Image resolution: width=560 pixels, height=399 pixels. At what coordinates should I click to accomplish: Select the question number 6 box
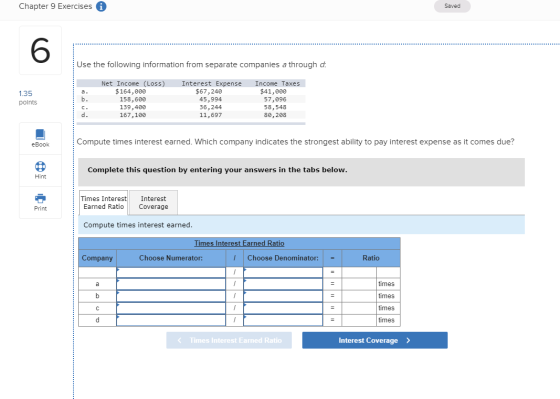[x=40, y=50]
